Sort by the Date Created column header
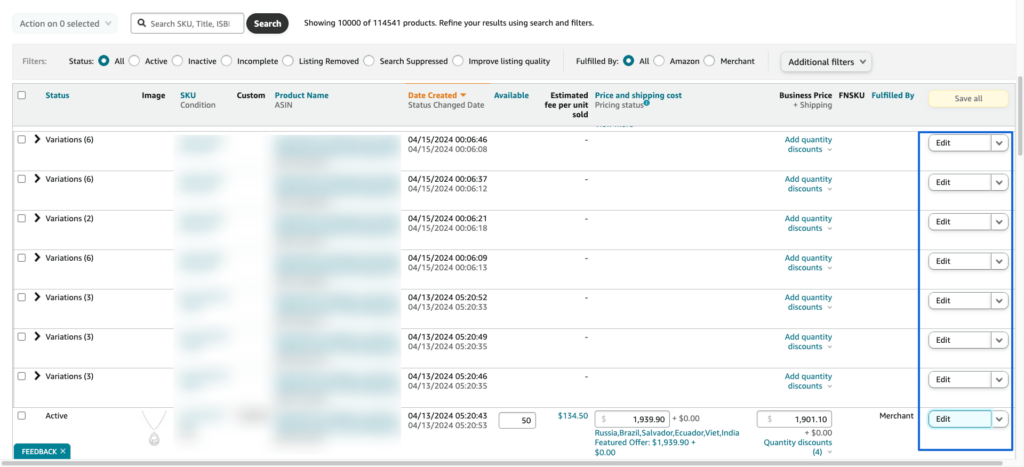Image resolution: width=1024 pixels, height=467 pixels. coord(432,95)
